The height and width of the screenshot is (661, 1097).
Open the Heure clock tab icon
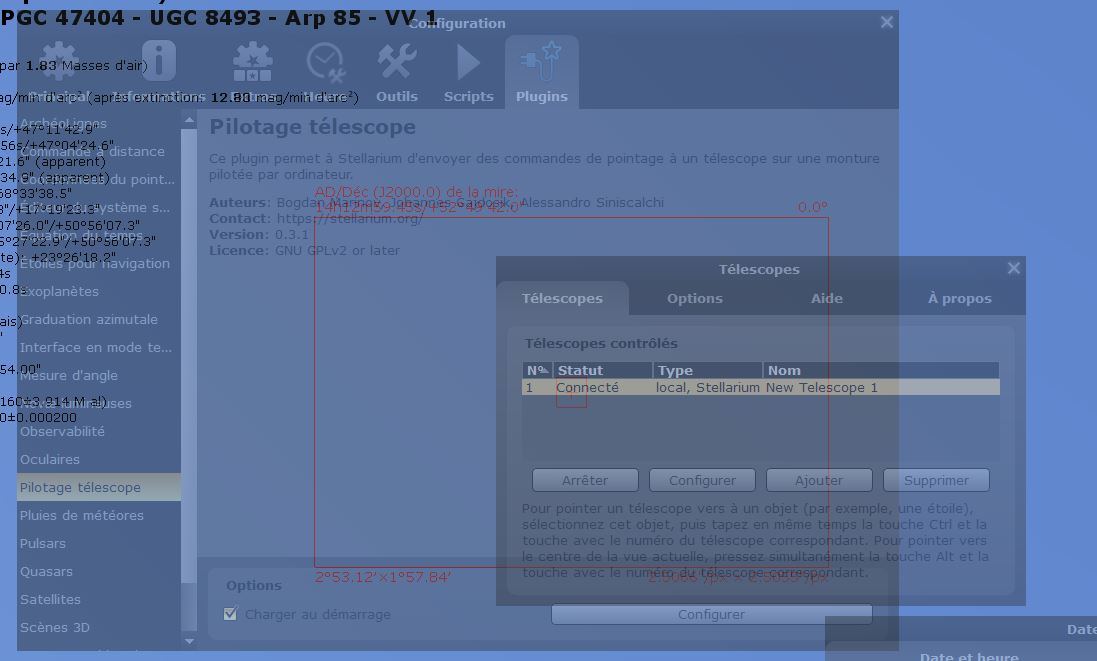(x=325, y=63)
